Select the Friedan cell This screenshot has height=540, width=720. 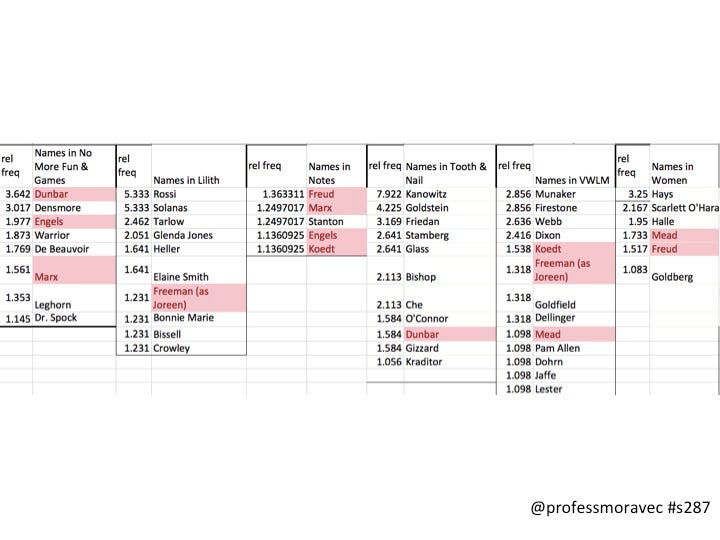450,222
